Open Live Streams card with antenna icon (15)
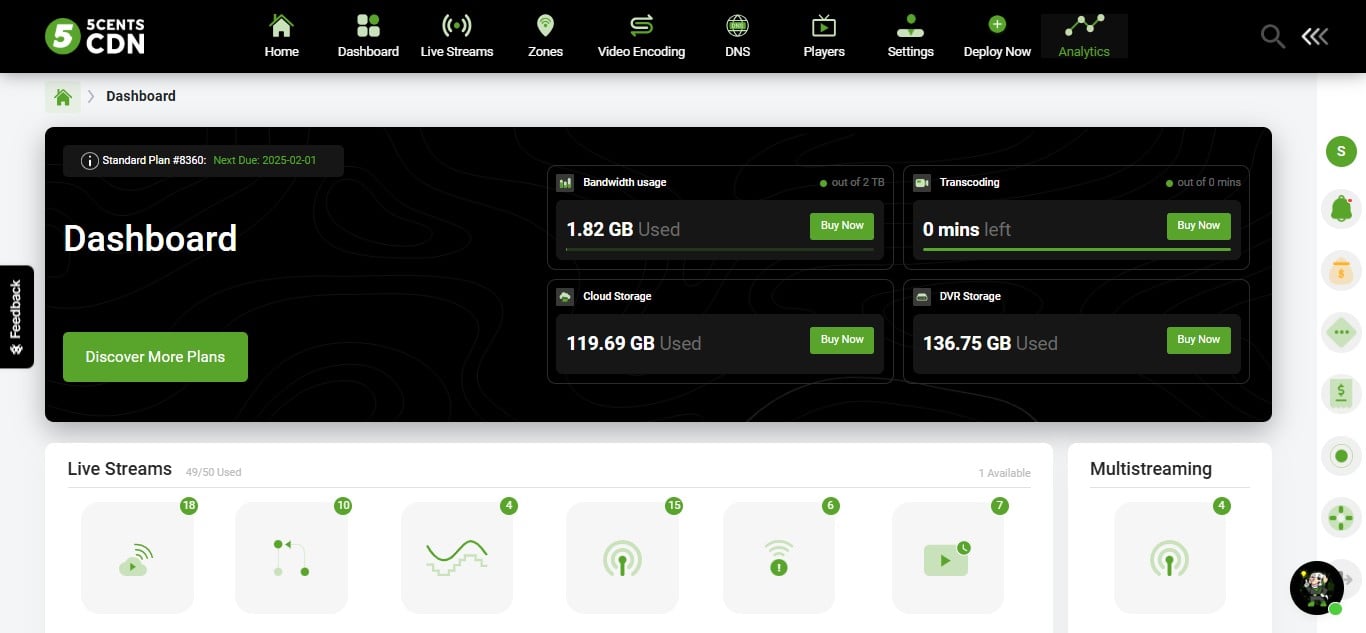The image size is (1366, 633). tap(622, 557)
